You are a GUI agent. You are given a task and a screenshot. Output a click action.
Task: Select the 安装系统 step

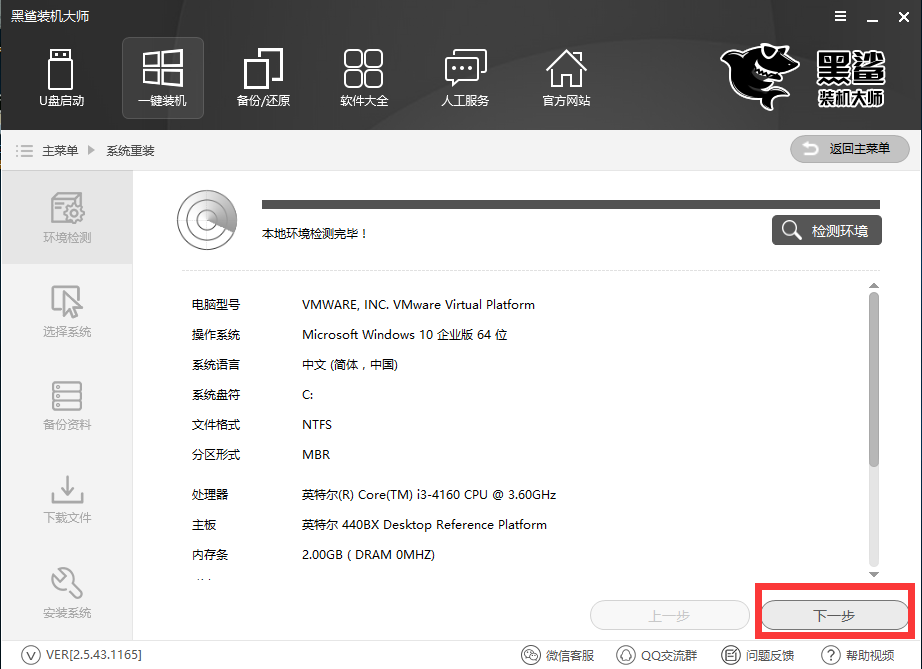pos(67,593)
